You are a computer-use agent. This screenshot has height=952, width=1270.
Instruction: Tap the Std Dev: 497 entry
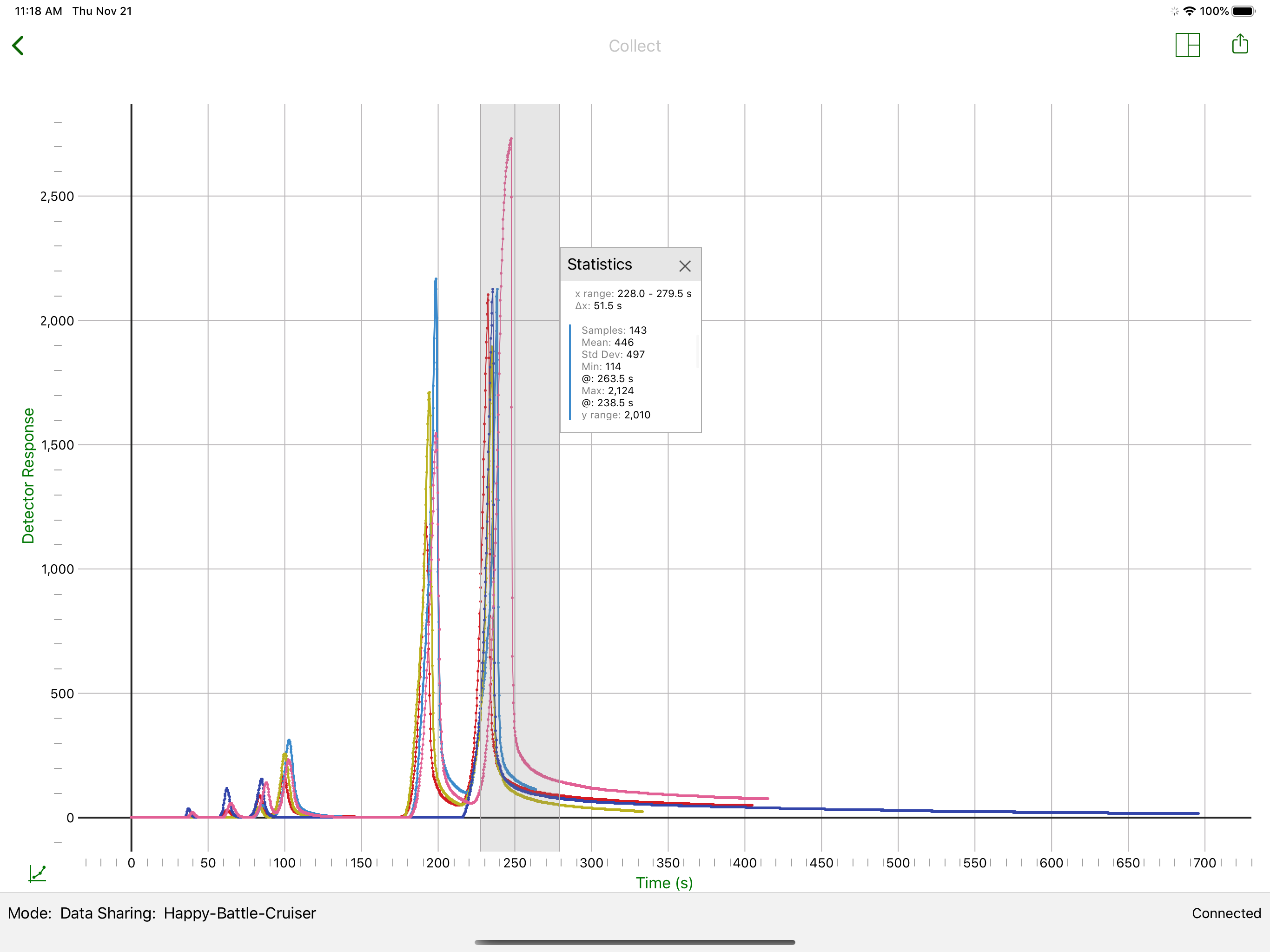(613, 354)
